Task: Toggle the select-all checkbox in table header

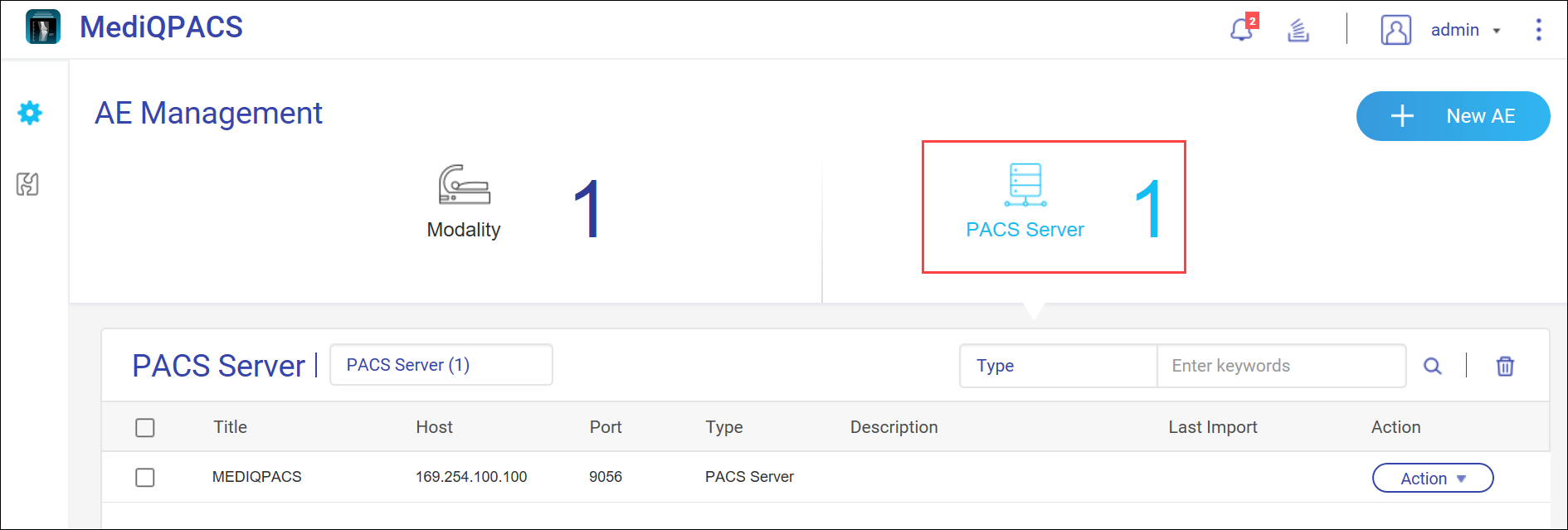Action: 145,427
